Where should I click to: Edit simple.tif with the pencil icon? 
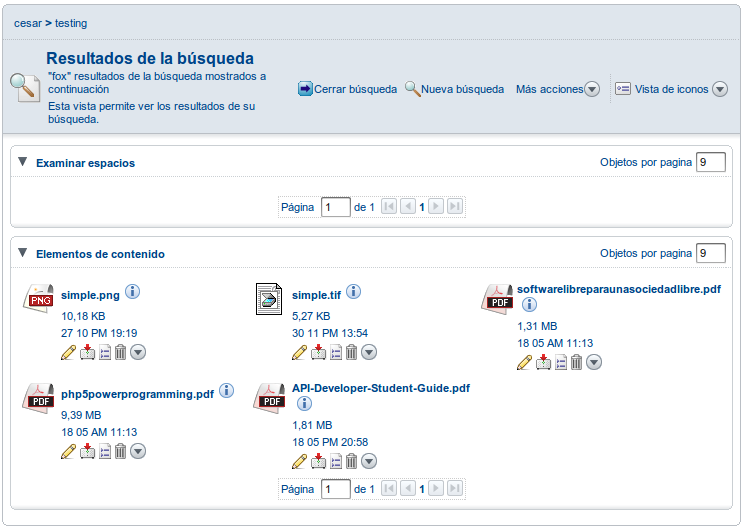[x=299, y=352]
